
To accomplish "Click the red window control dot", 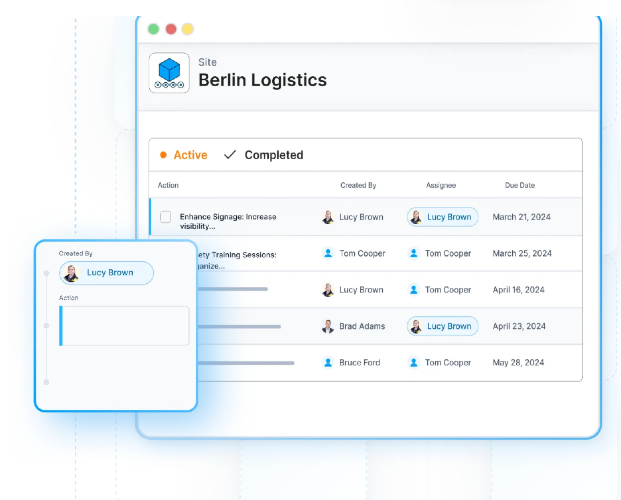I will click(171, 29).
